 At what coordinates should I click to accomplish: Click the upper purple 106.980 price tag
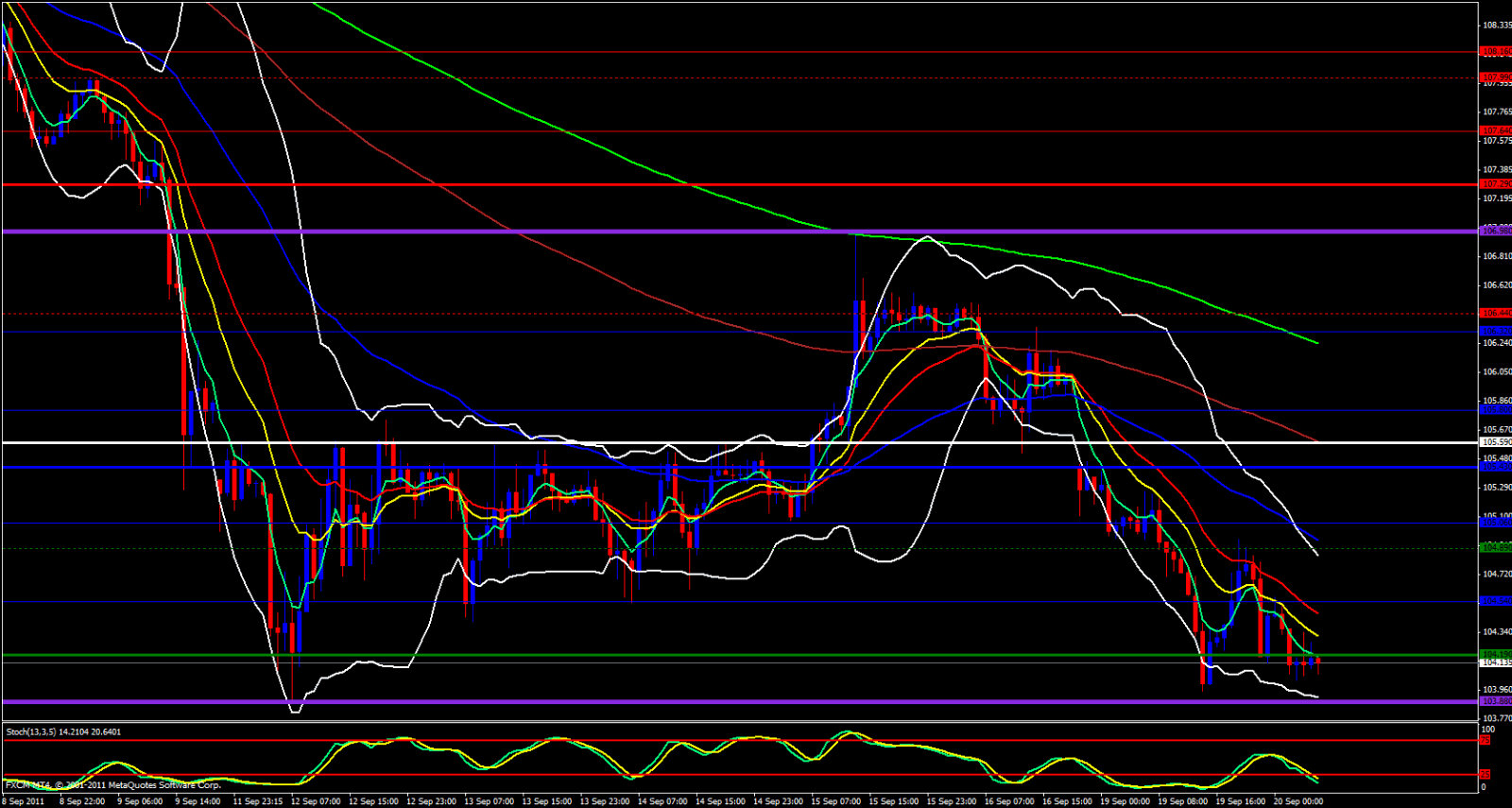(1496, 231)
